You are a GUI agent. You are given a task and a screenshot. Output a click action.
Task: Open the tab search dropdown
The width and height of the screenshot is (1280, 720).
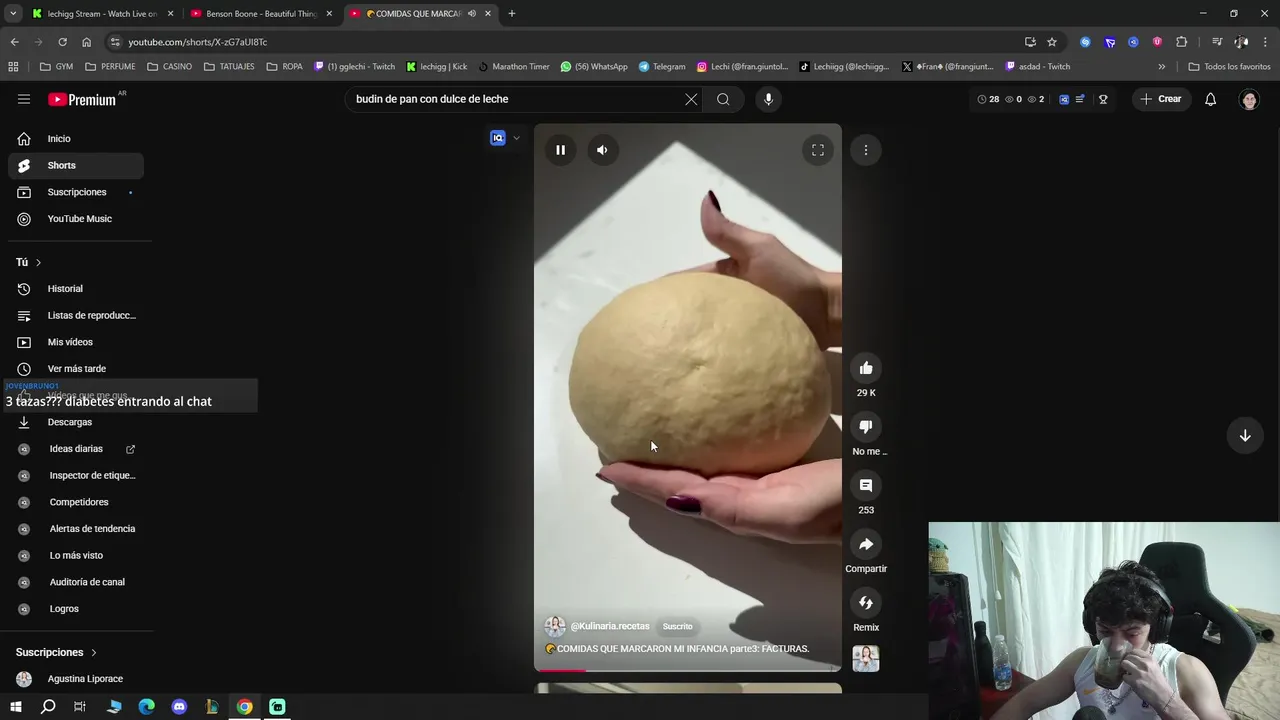click(x=13, y=14)
